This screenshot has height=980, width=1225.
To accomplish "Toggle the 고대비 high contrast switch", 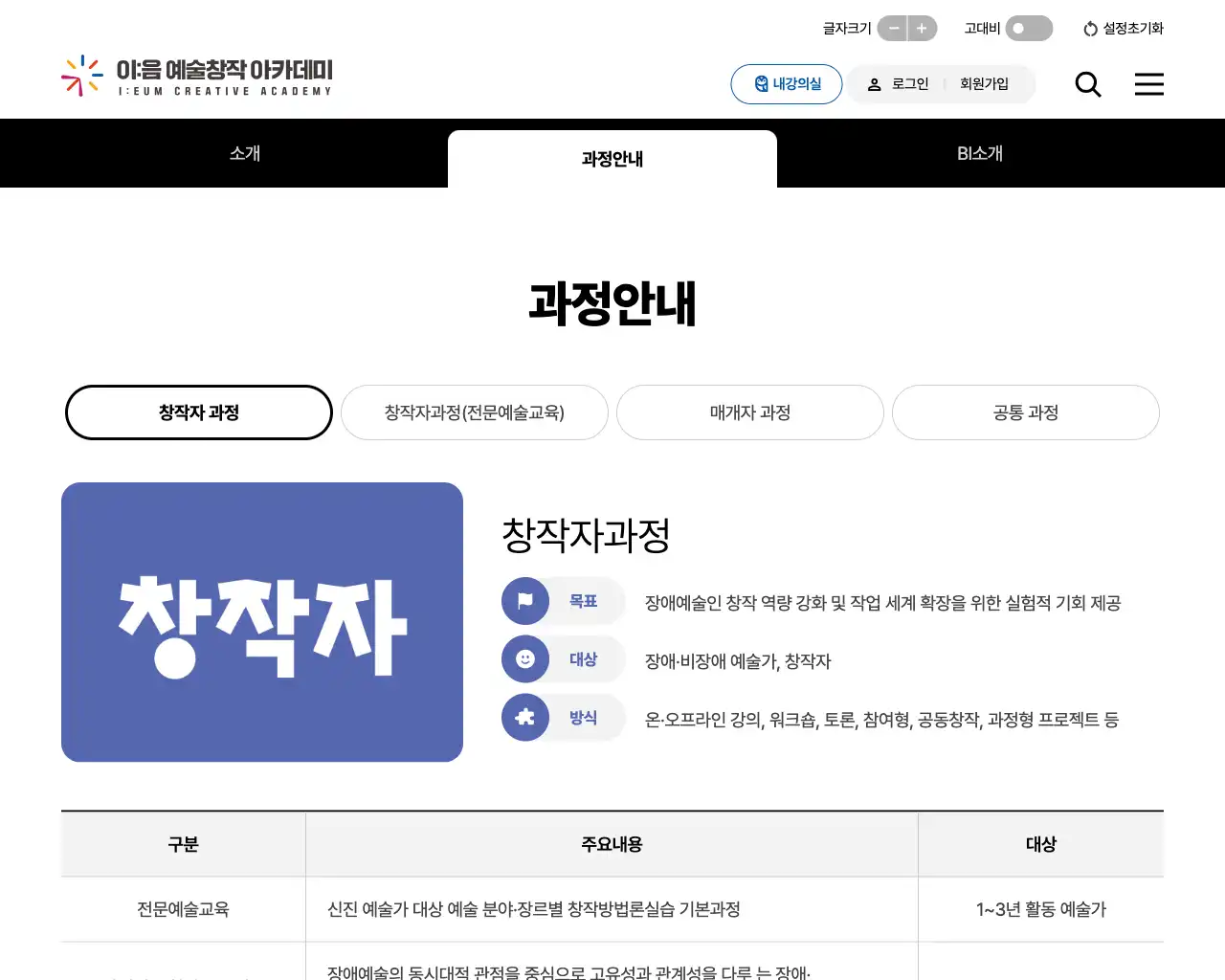I will point(1029,29).
